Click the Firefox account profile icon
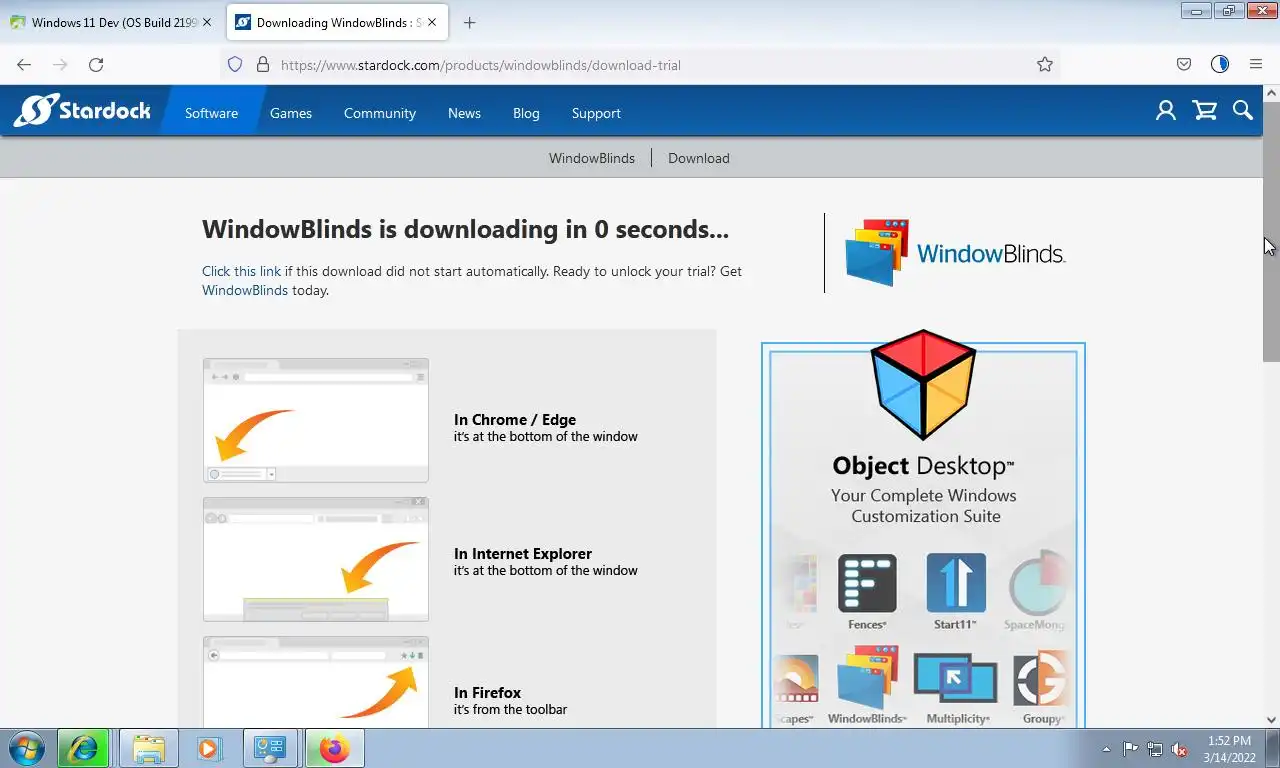 coord(1220,65)
